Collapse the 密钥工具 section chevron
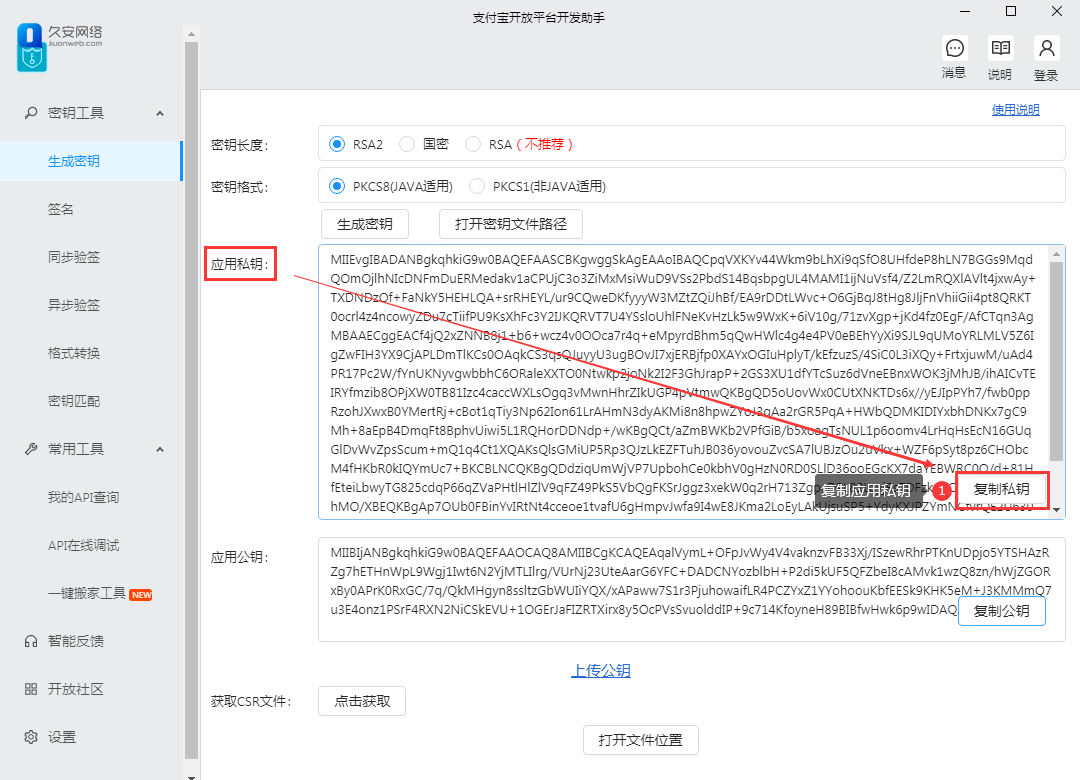Image resolution: width=1080 pixels, height=780 pixels. pos(160,113)
